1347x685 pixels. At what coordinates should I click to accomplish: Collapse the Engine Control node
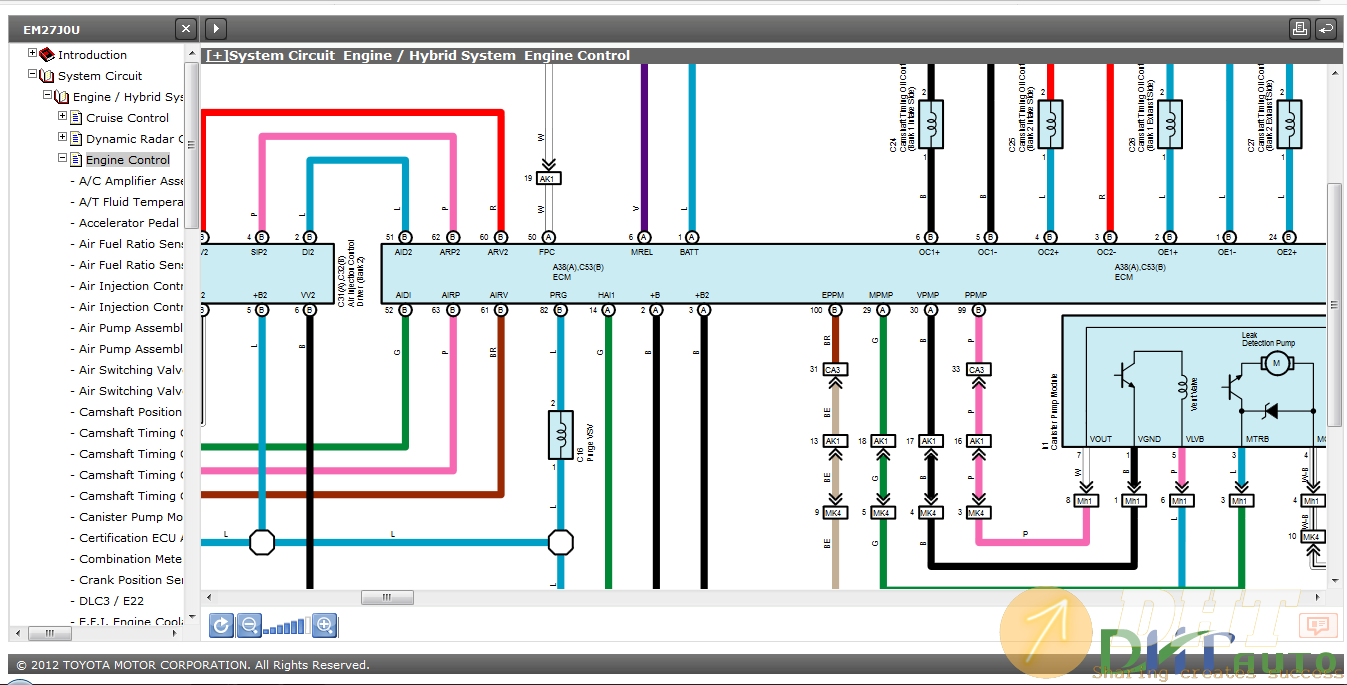click(x=62, y=159)
